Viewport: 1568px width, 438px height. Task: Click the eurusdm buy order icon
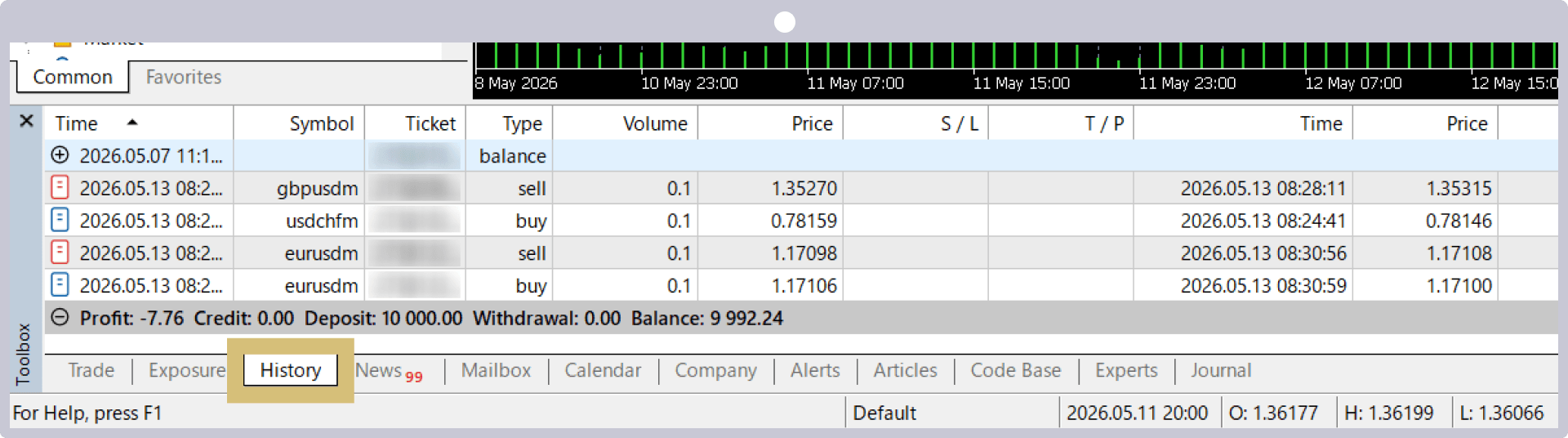pos(60,285)
